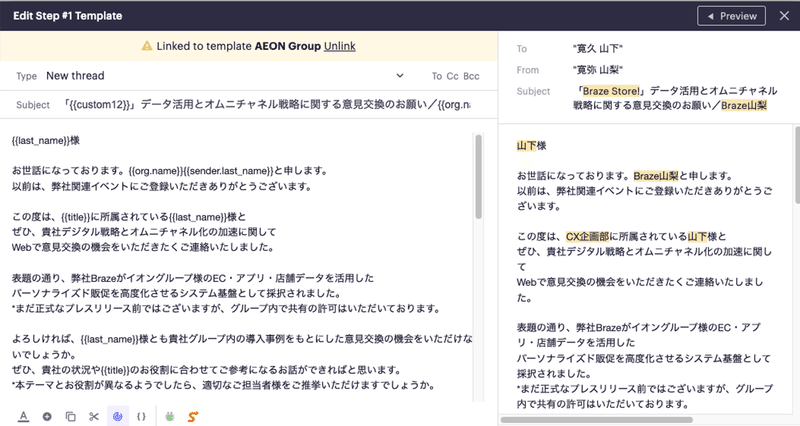Click the preview From value "寛弥 山梨"

point(597,70)
